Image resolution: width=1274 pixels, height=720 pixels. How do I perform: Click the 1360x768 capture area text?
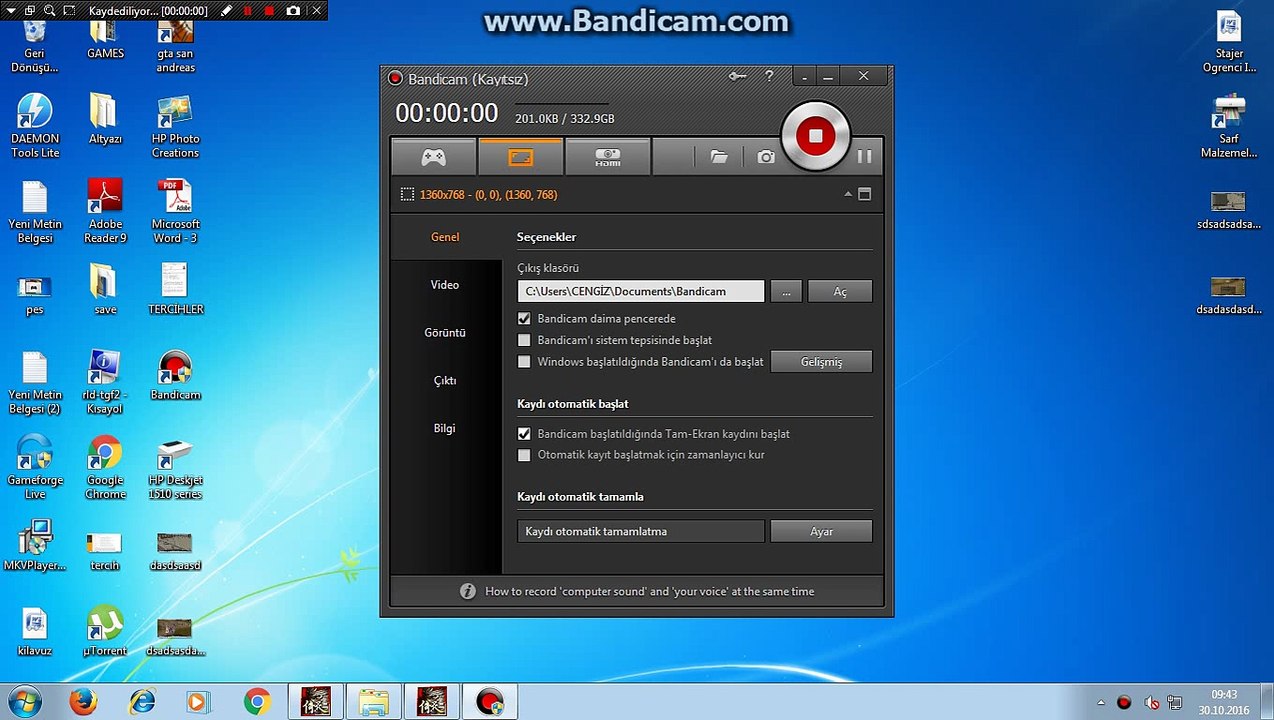coord(489,195)
